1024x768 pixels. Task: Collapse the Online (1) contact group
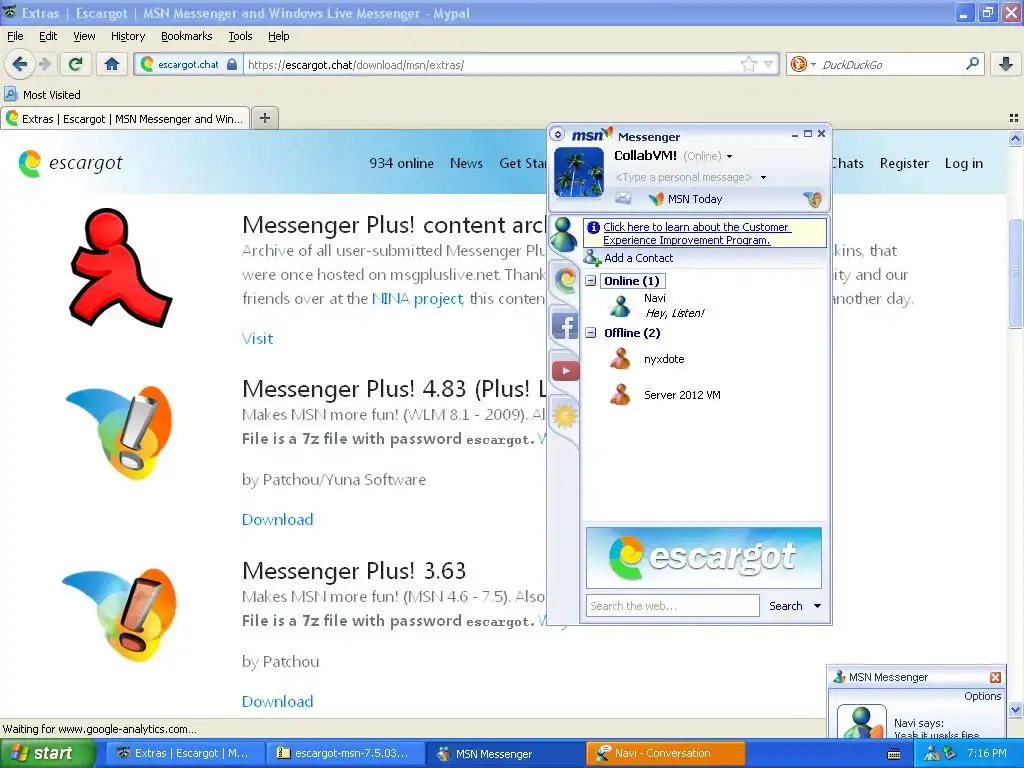(590, 281)
